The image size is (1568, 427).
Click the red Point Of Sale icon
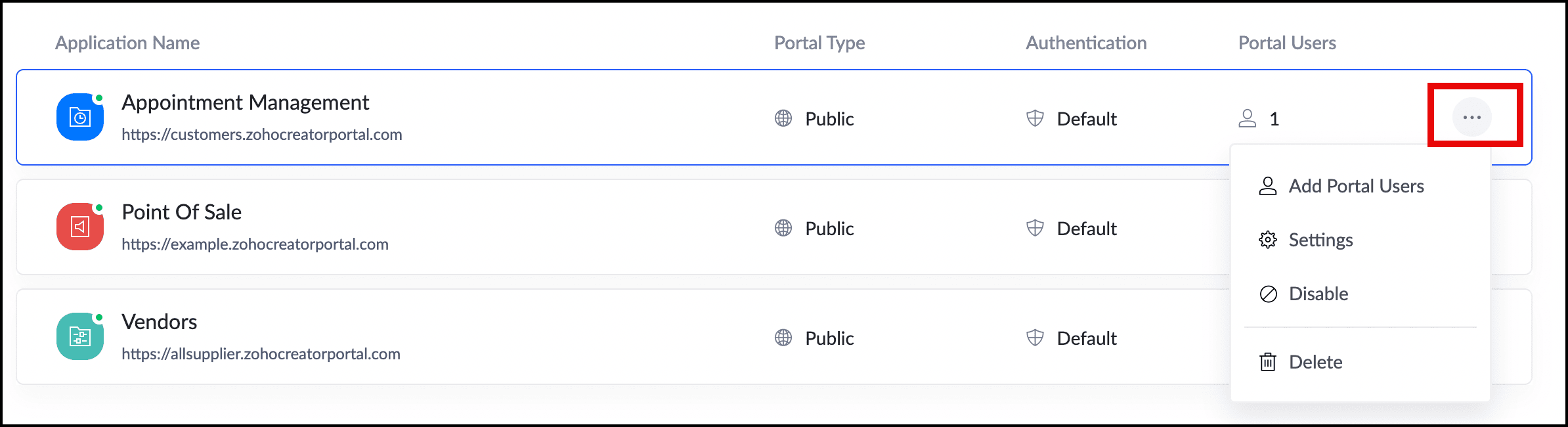pyautogui.click(x=80, y=227)
